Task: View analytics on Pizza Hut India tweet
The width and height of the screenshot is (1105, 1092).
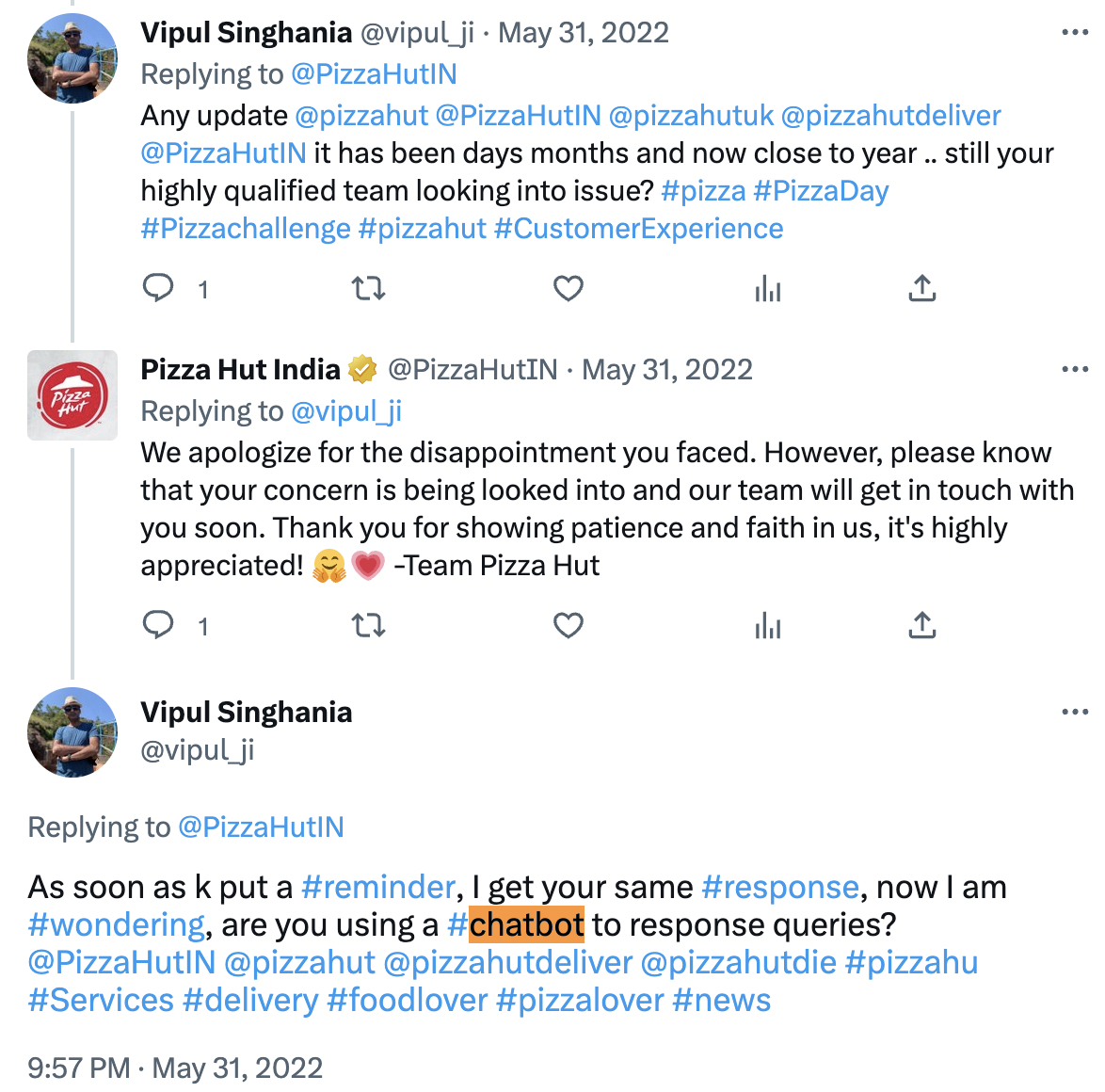Action: [x=768, y=625]
